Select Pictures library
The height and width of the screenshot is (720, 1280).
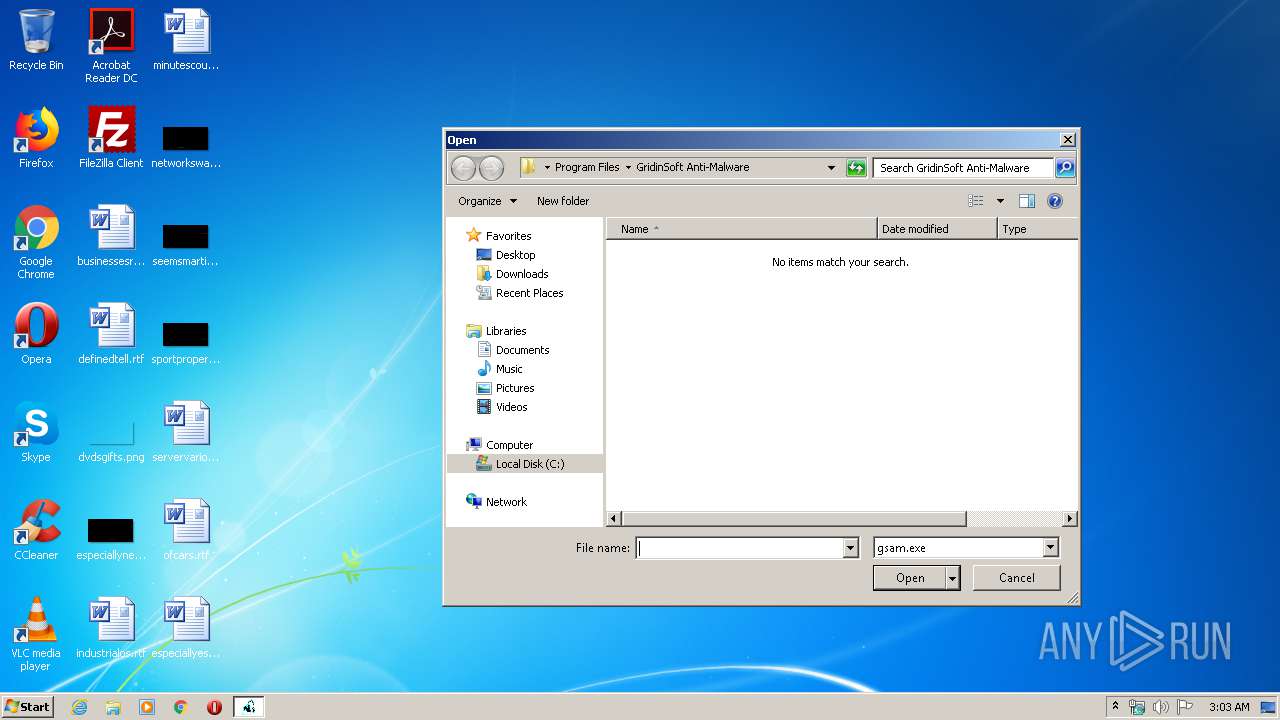coord(515,388)
